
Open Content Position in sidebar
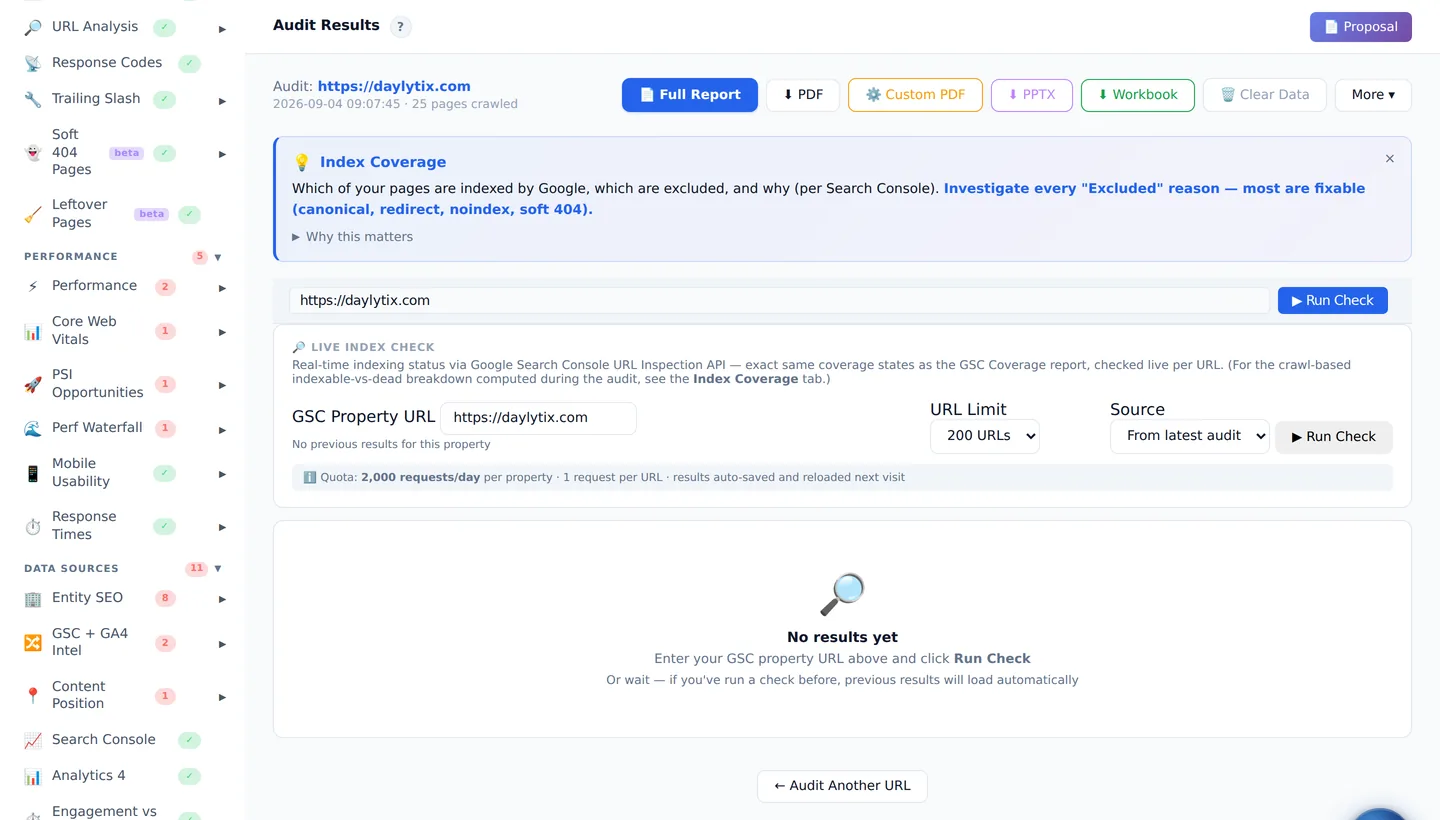(x=79, y=695)
